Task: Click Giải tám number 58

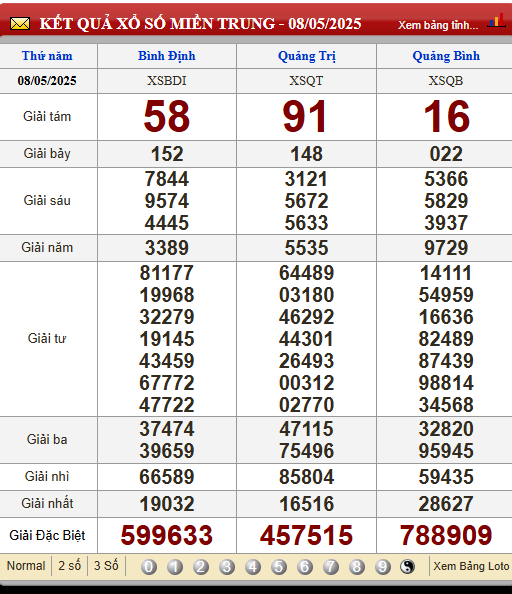Action: click(167, 116)
